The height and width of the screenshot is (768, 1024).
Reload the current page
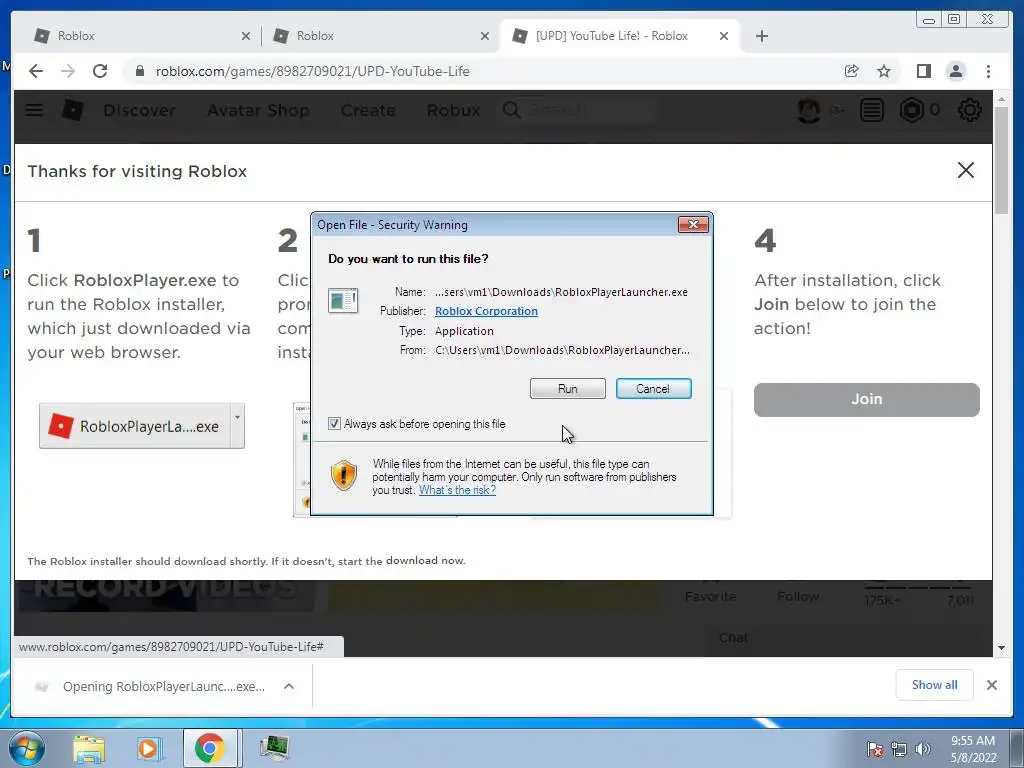[100, 71]
